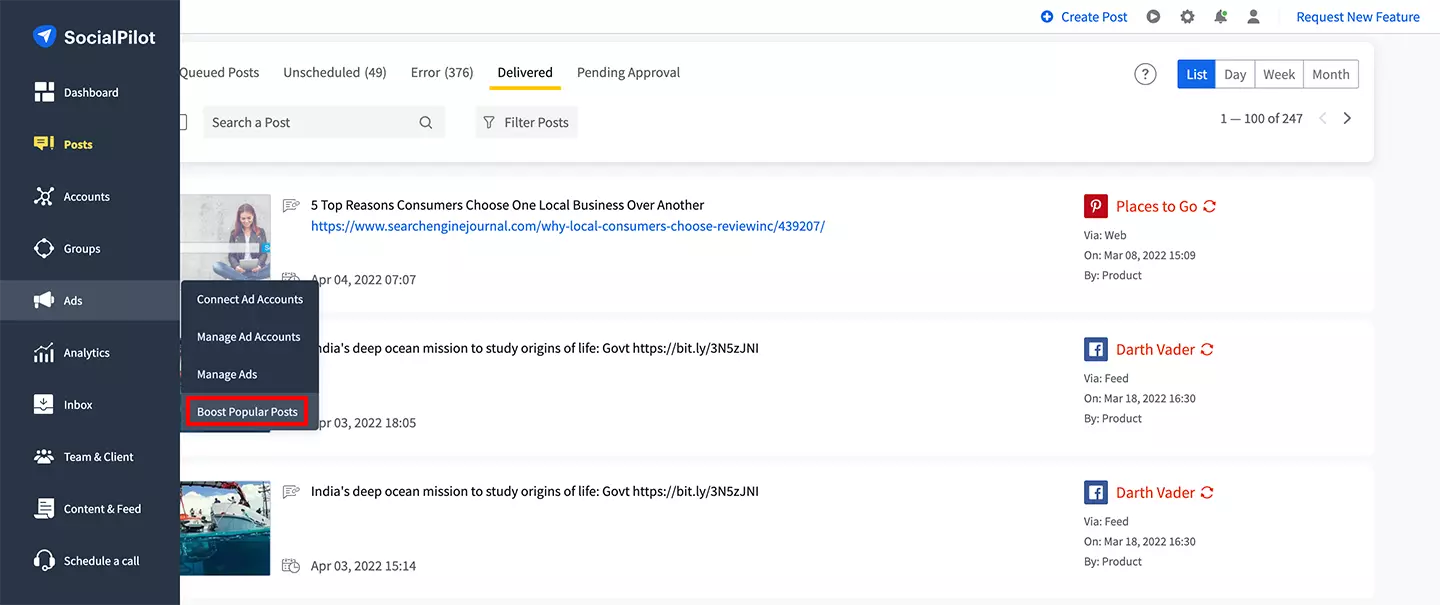Click Pinterest icon beside Places to Go
Image resolution: width=1440 pixels, height=605 pixels.
(x=1096, y=206)
